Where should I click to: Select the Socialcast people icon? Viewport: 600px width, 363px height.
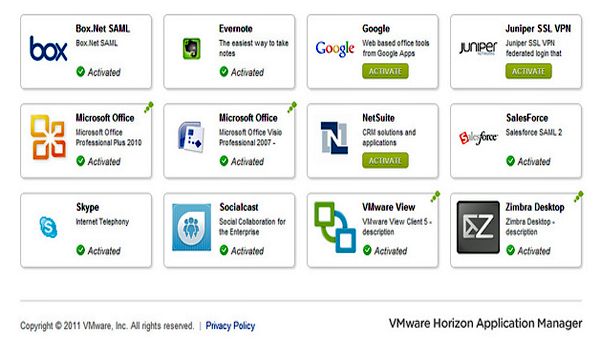tap(191, 227)
